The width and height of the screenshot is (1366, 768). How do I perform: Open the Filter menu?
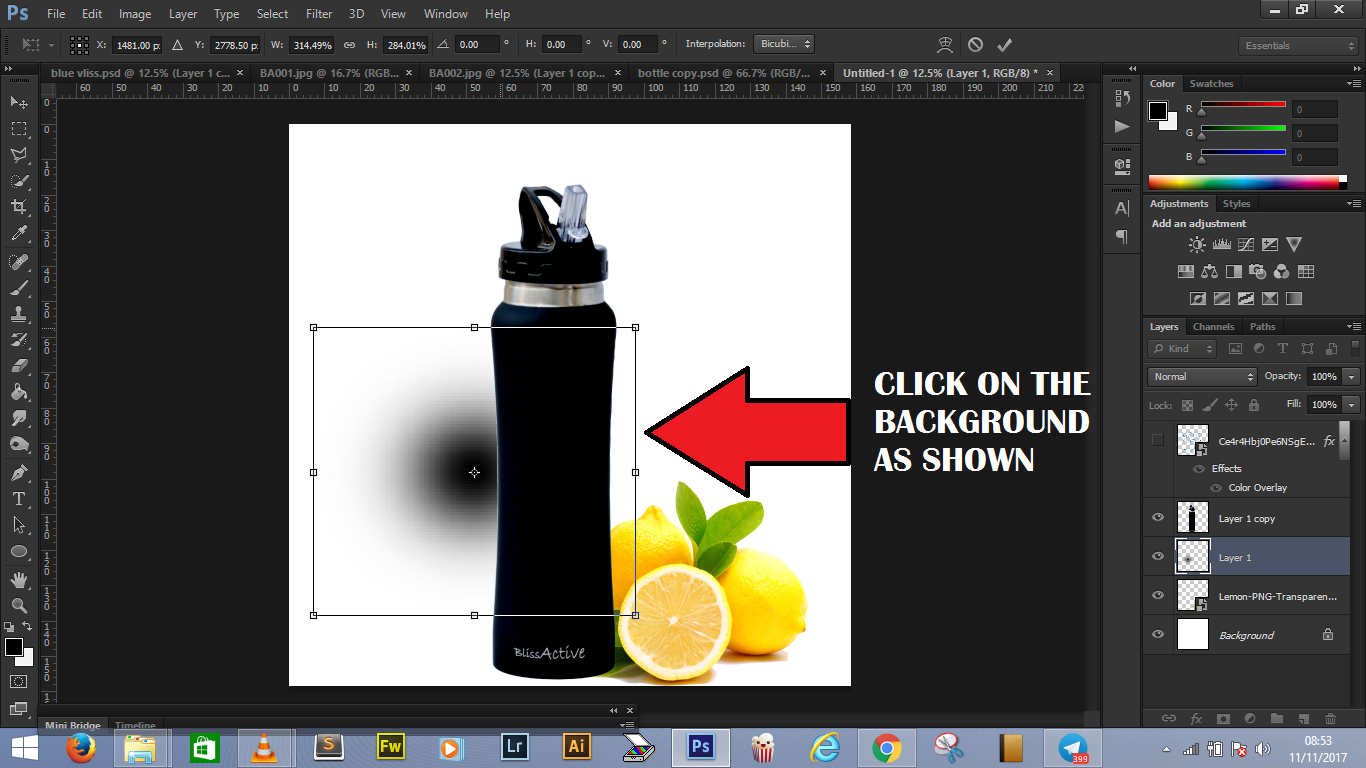pyautogui.click(x=318, y=13)
